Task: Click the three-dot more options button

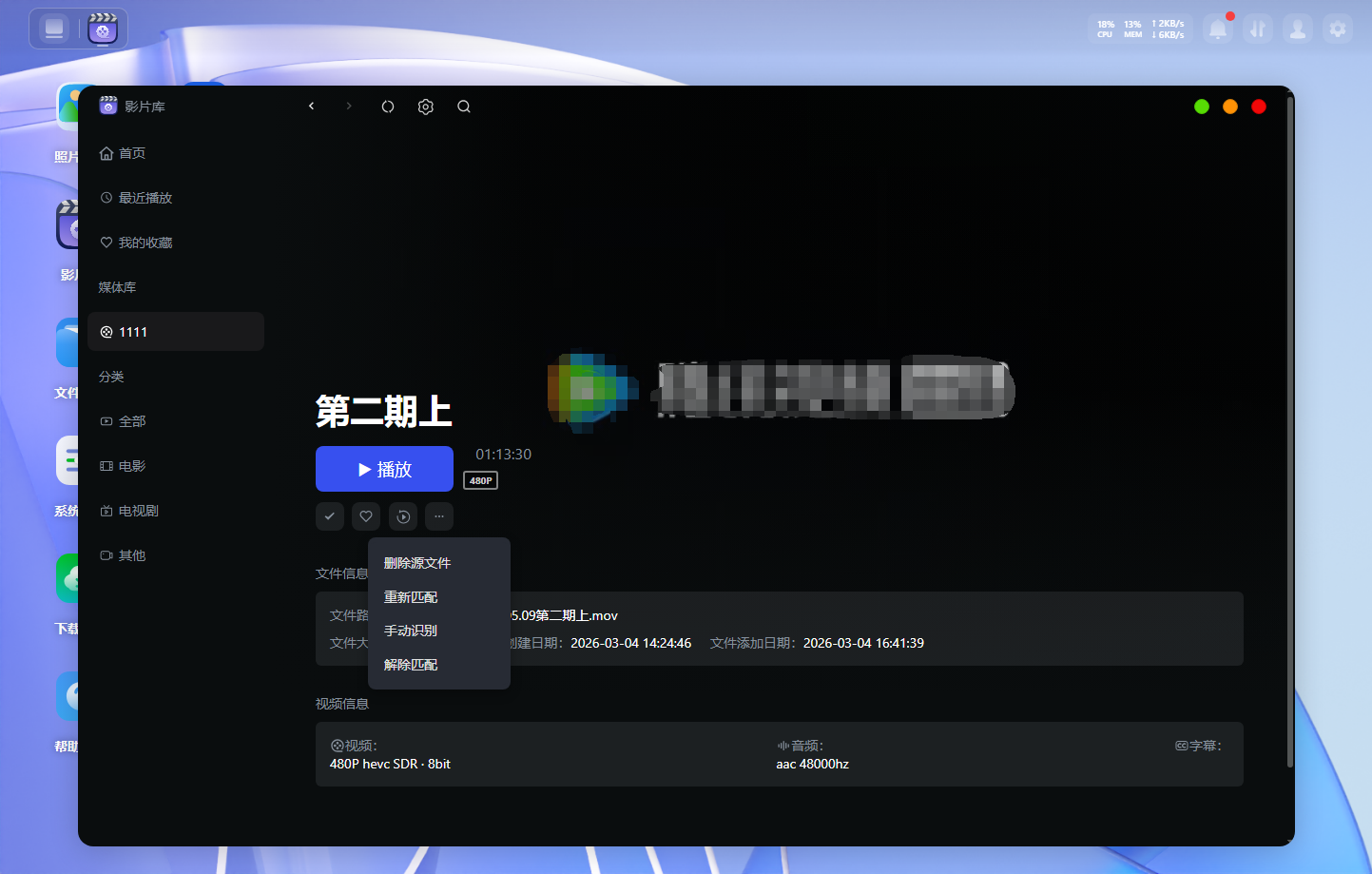Action: coord(439,516)
